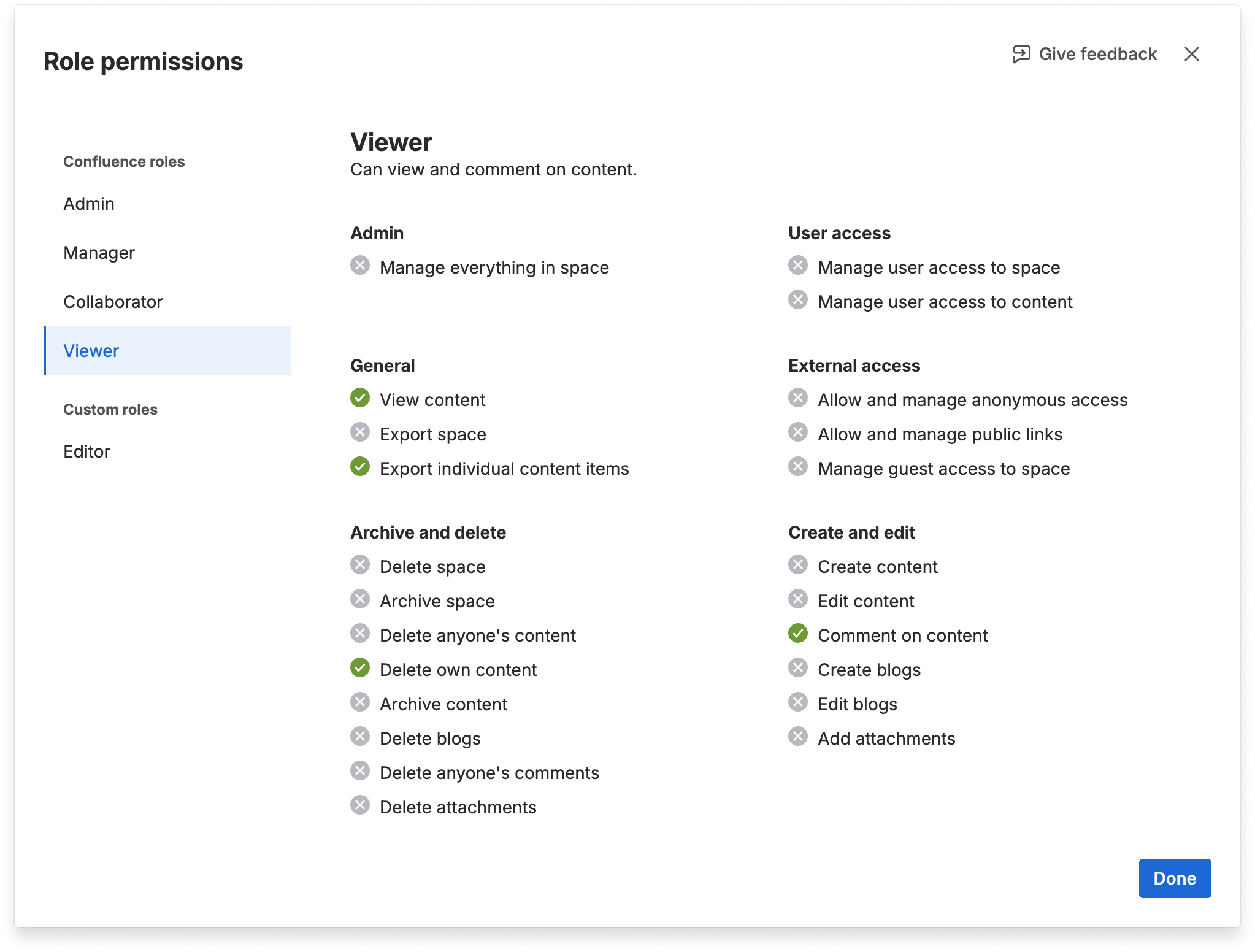Click the X icon beside "Manage everything in space"
1255x952 pixels.
(x=361, y=266)
